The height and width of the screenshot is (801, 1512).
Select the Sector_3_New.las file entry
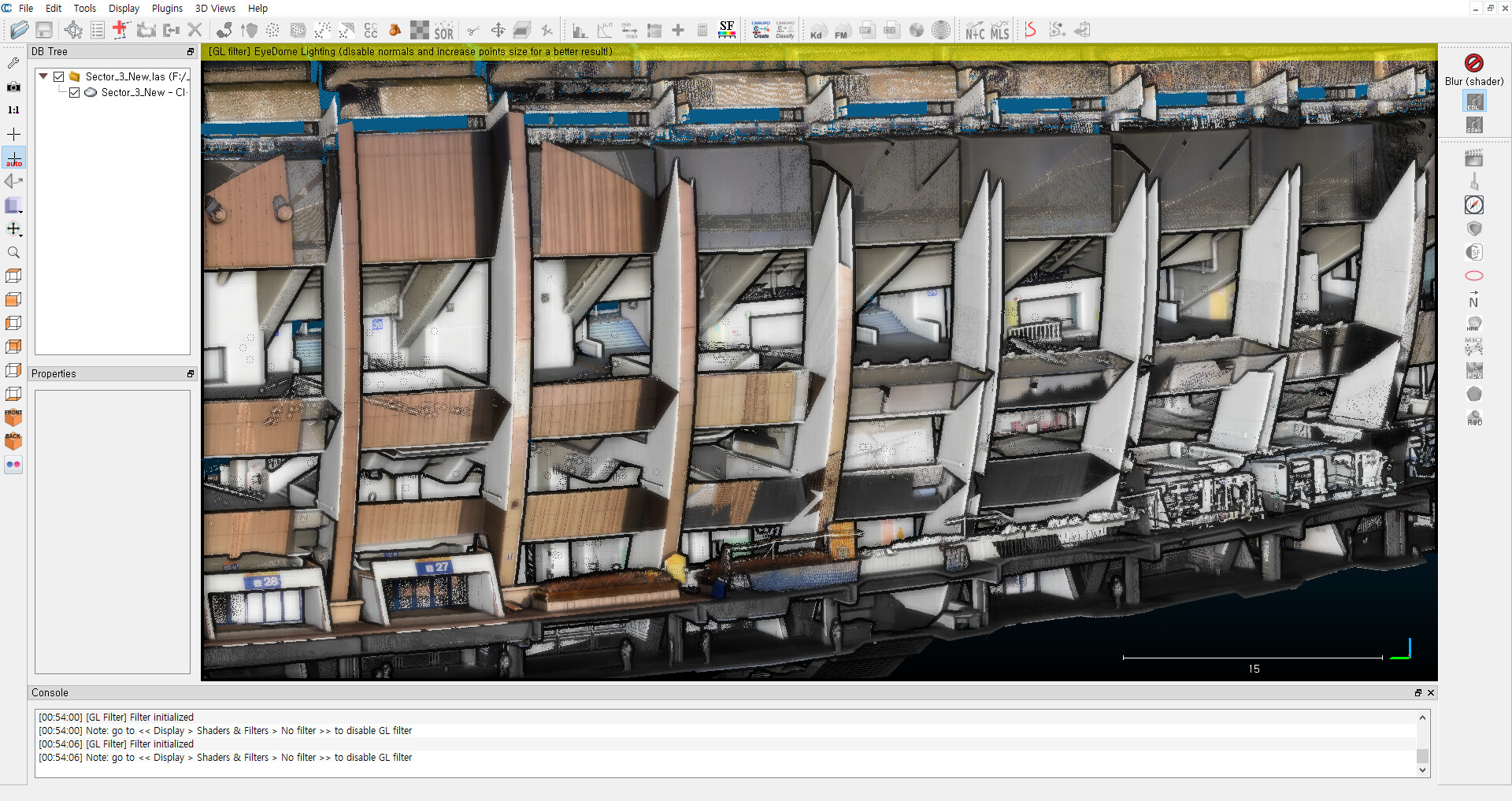(137, 76)
